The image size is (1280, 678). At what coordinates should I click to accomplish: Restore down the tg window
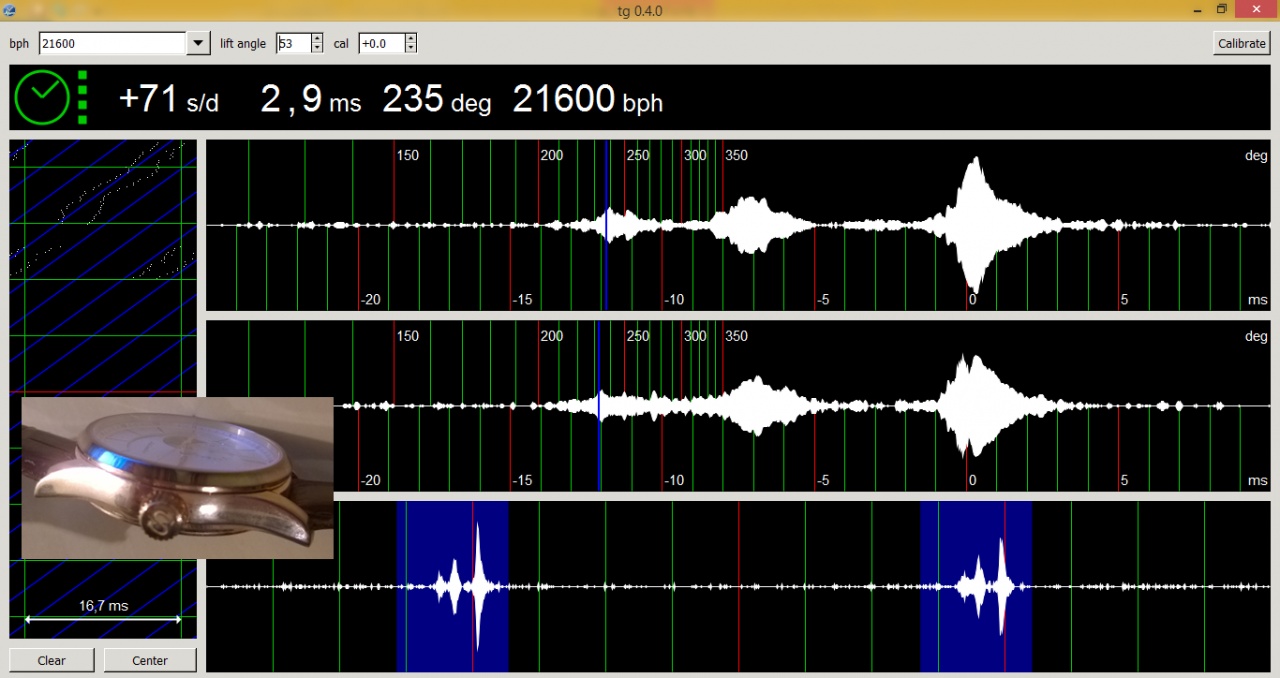tap(1222, 9)
